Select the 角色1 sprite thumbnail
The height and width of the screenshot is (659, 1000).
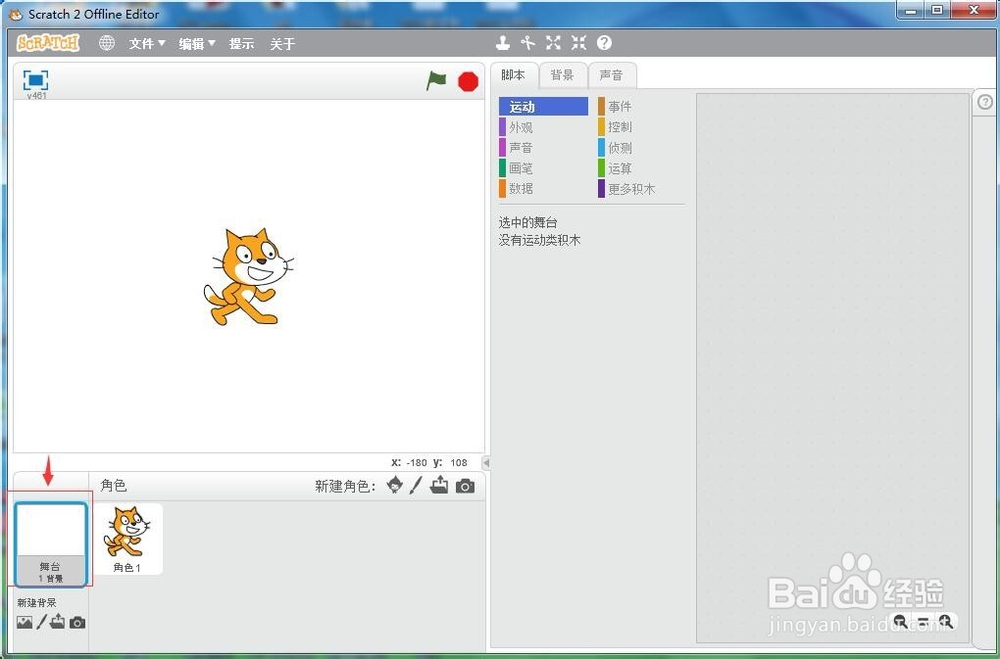pos(128,539)
